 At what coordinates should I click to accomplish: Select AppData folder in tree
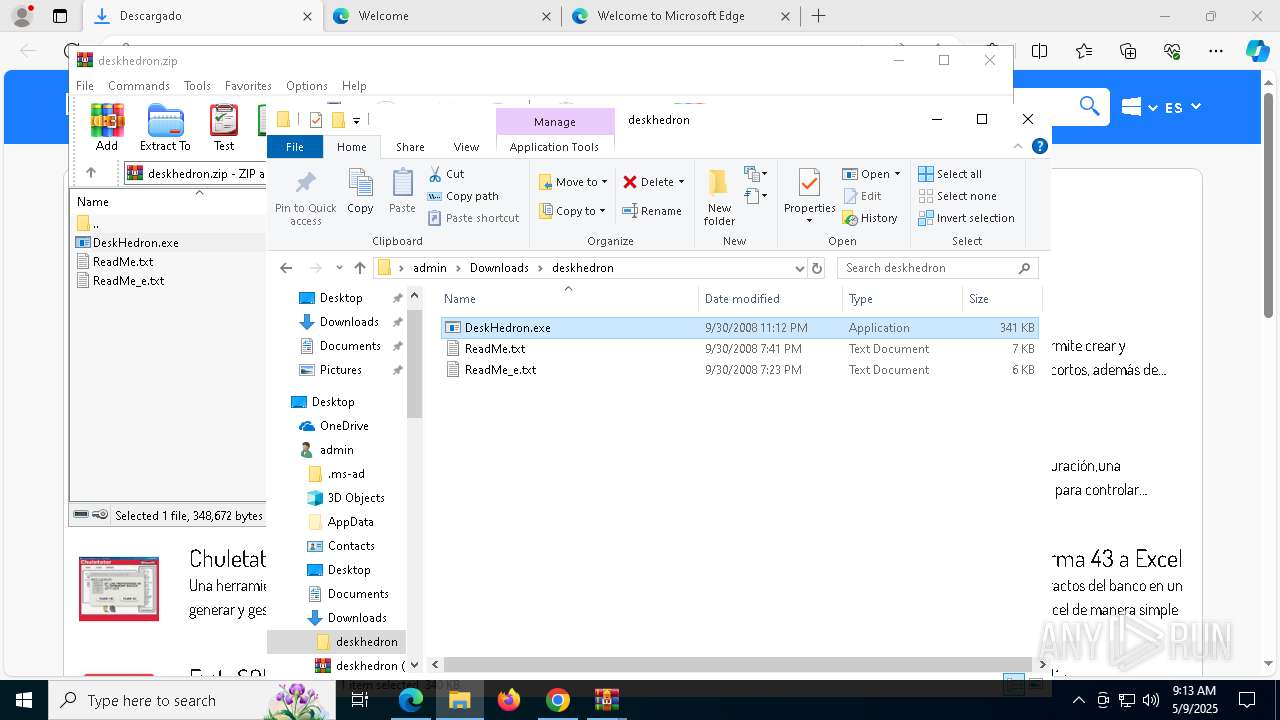[x=350, y=522]
